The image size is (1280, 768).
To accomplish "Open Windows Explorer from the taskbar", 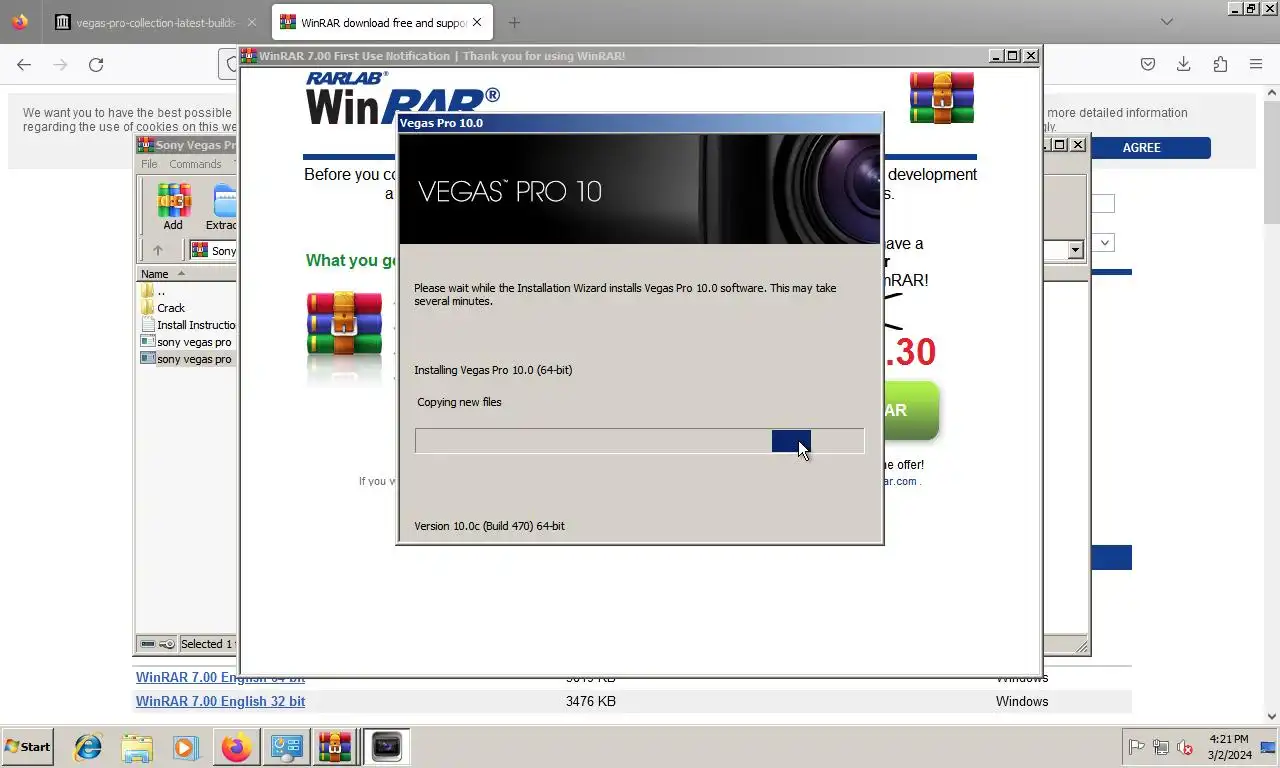I will click(137, 747).
